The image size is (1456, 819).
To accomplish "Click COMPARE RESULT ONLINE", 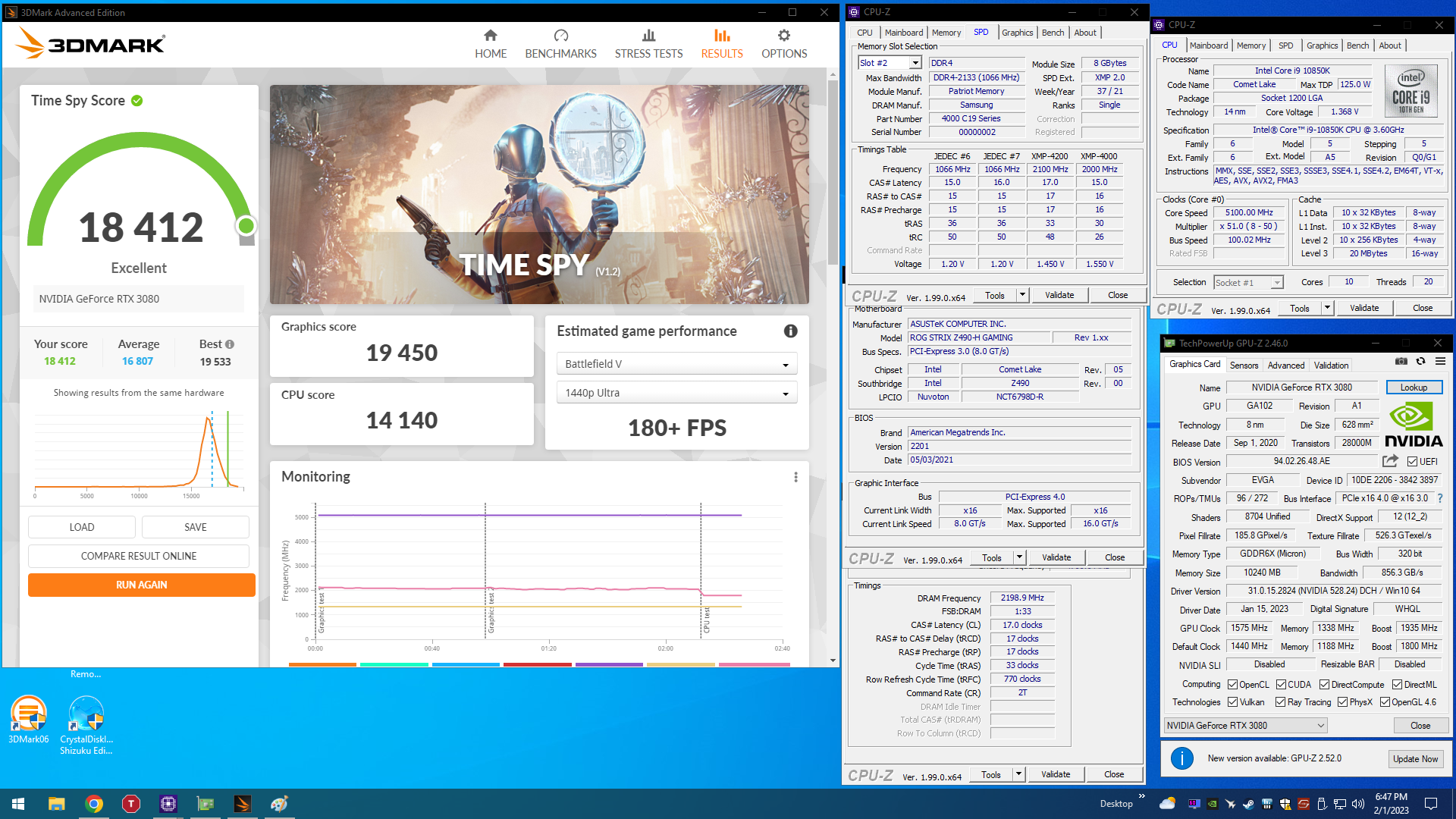I will coord(139,556).
